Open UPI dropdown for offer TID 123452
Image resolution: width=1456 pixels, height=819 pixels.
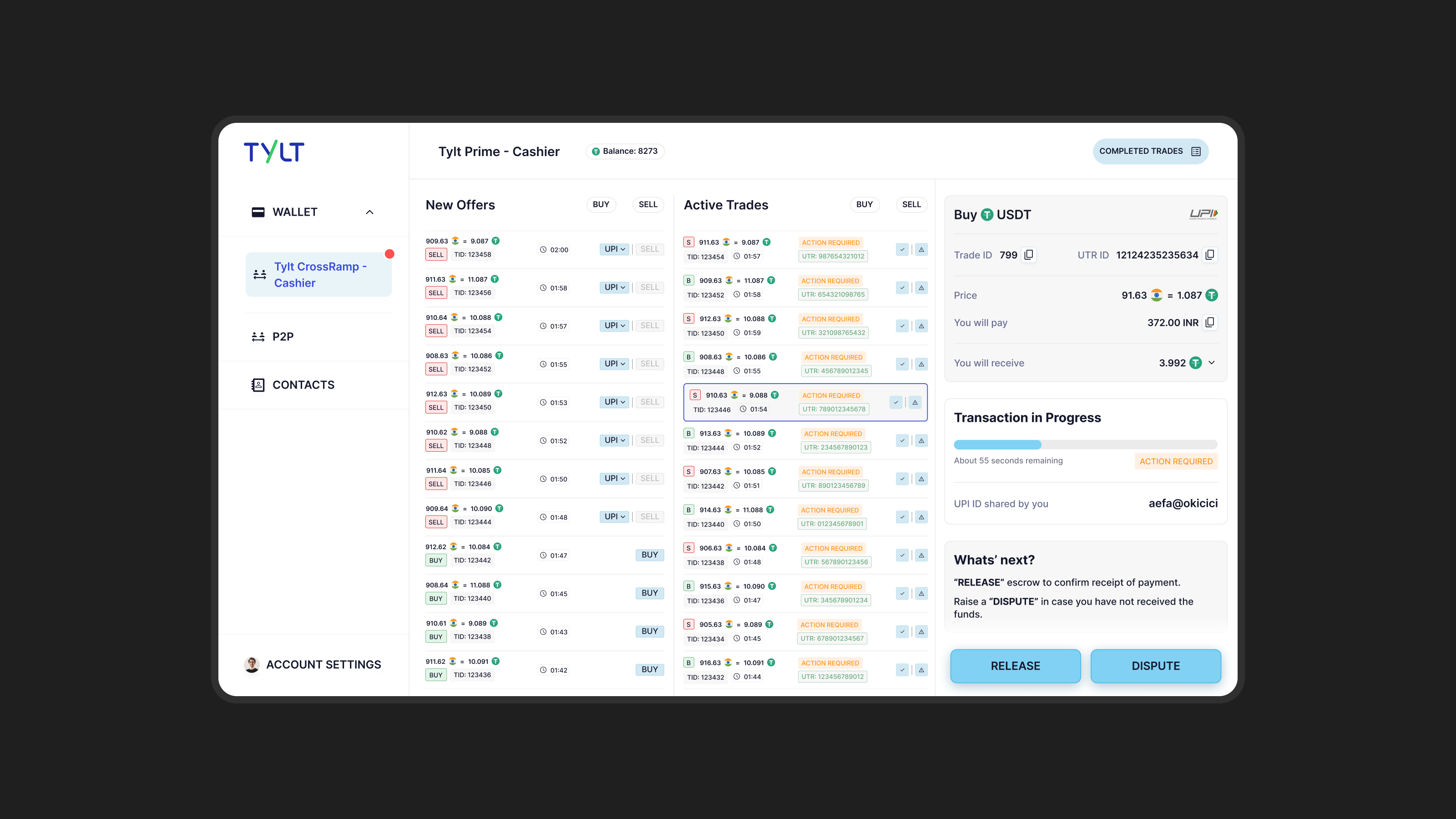(614, 364)
